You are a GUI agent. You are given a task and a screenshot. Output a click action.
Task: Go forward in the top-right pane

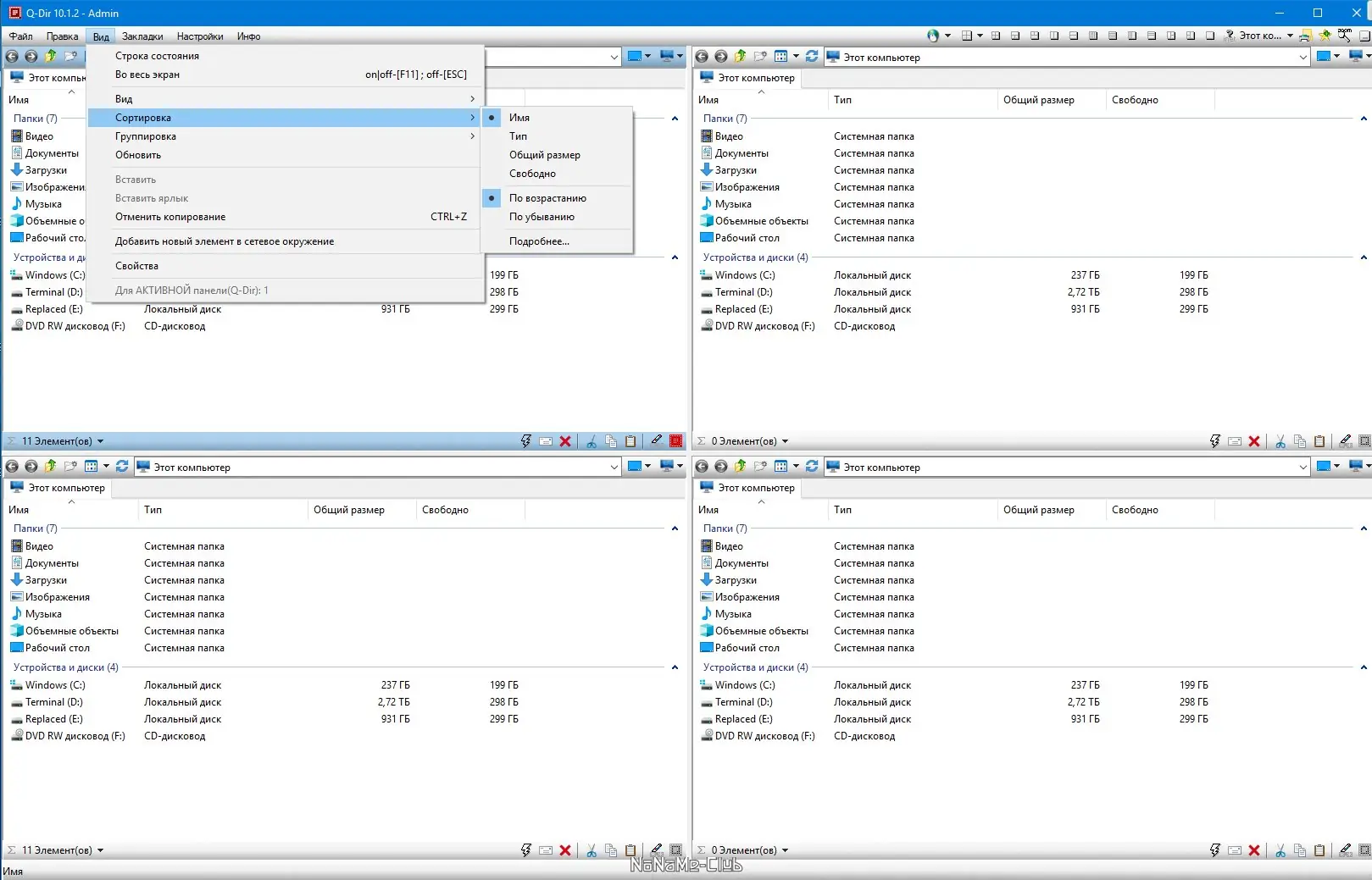(721, 57)
